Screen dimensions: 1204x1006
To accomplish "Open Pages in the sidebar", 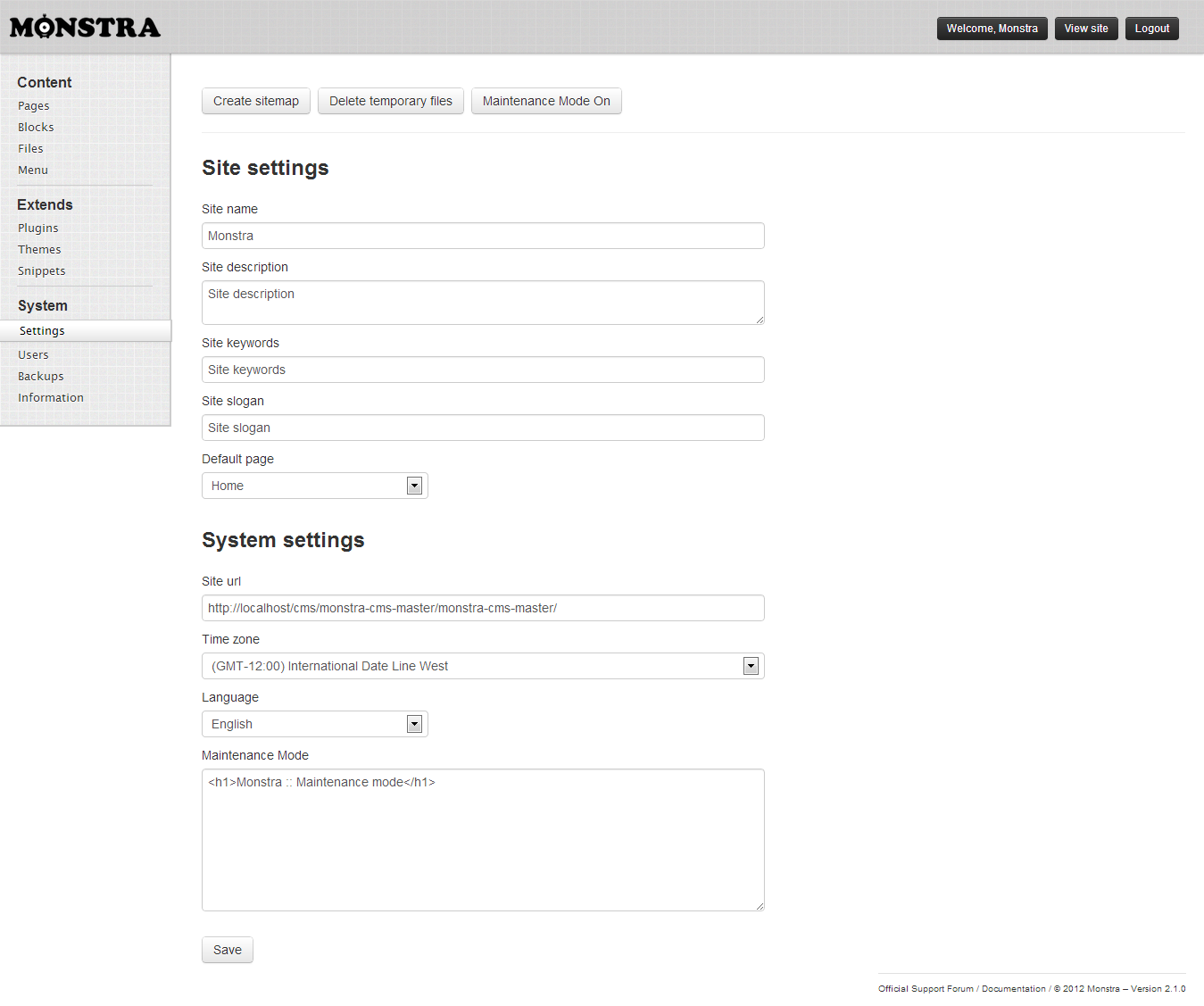I will pyautogui.click(x=34, y=105).
